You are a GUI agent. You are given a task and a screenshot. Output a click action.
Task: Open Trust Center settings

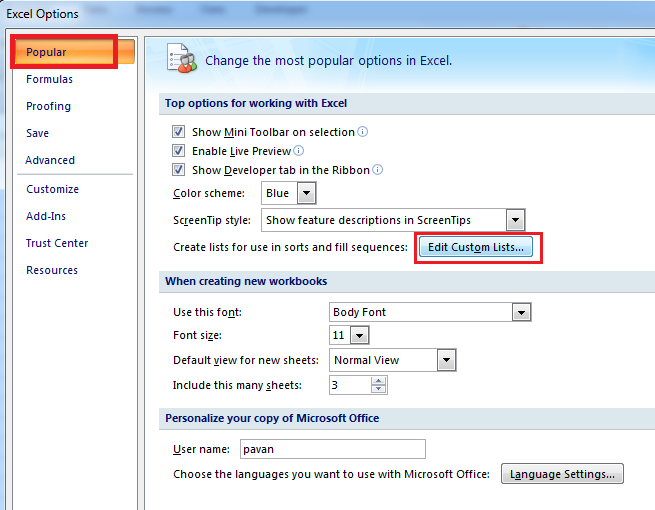[x=57, y=243]
